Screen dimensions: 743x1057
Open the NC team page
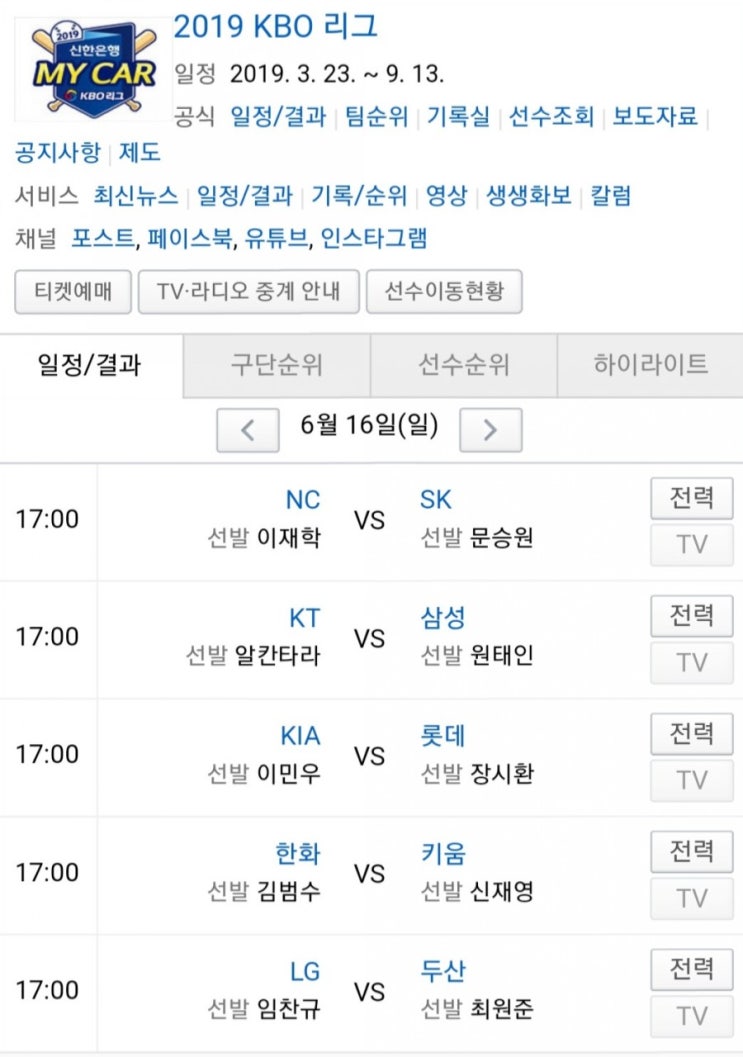(x=300, y=499)
